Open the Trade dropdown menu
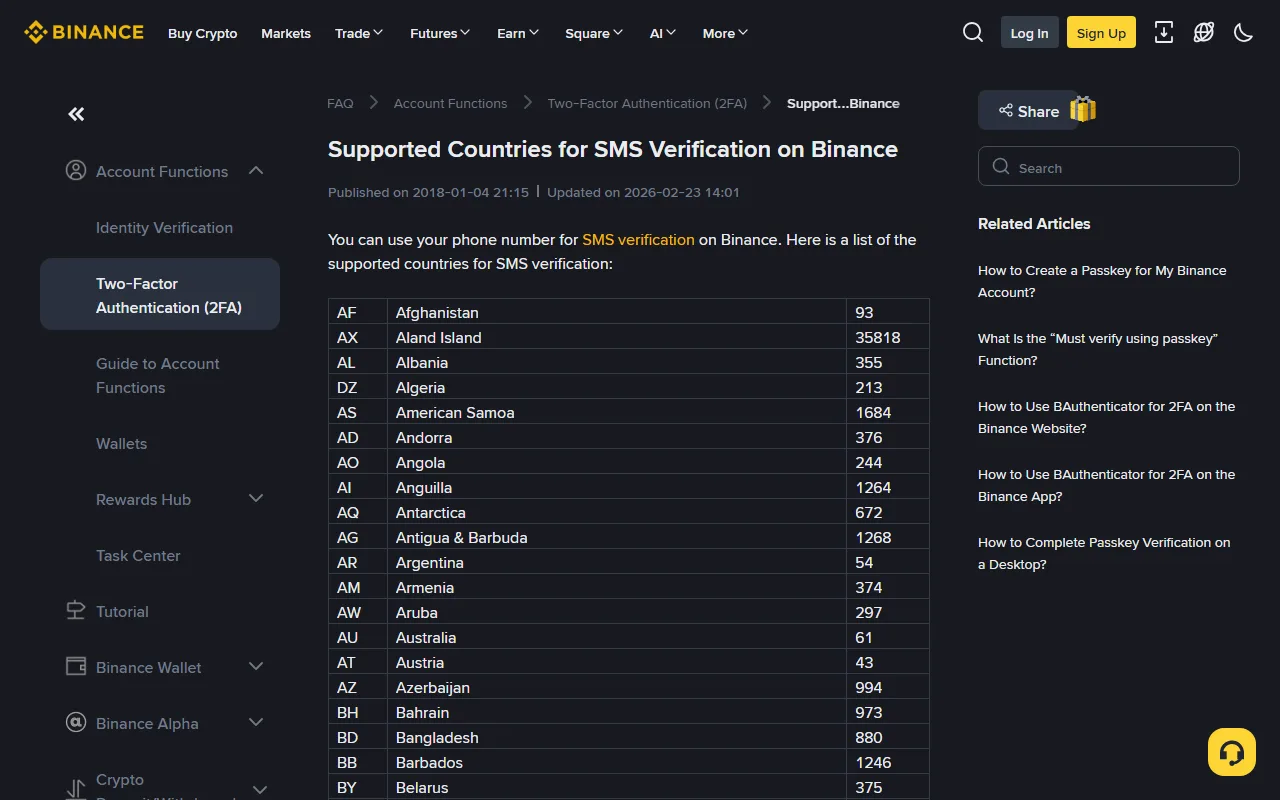 tap(359, 33)
